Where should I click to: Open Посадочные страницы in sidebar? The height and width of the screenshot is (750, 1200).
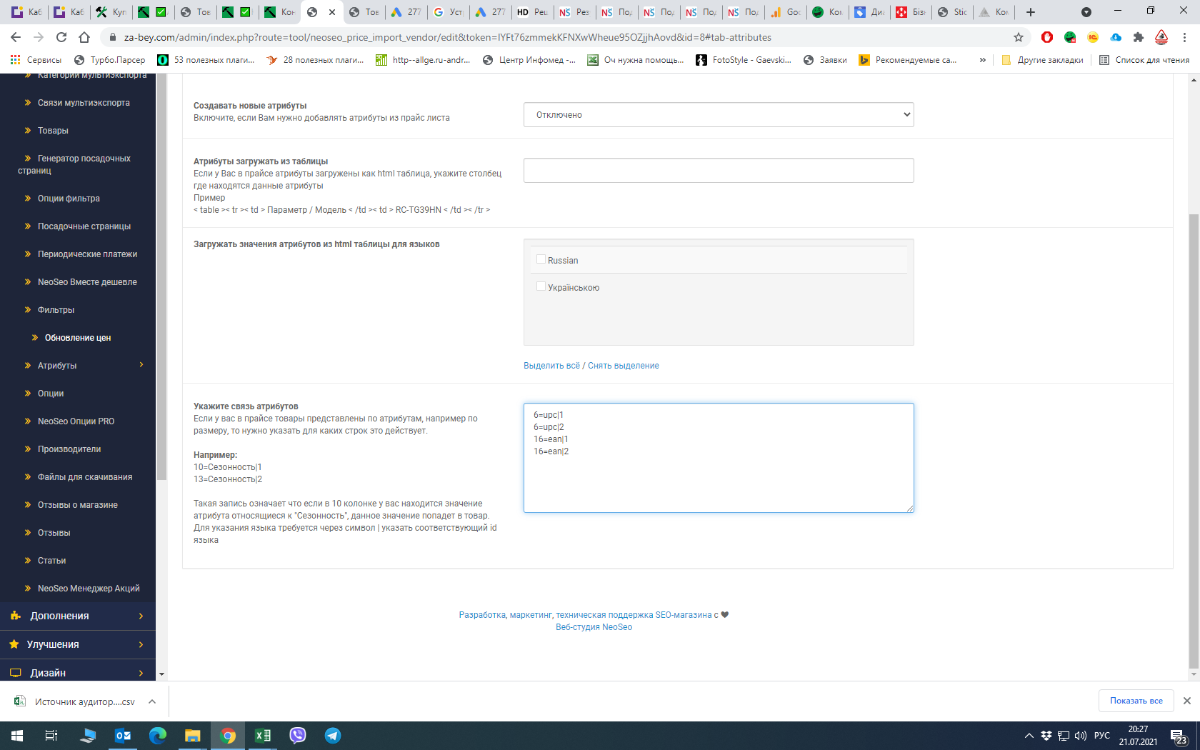click(x=84, y=226)
